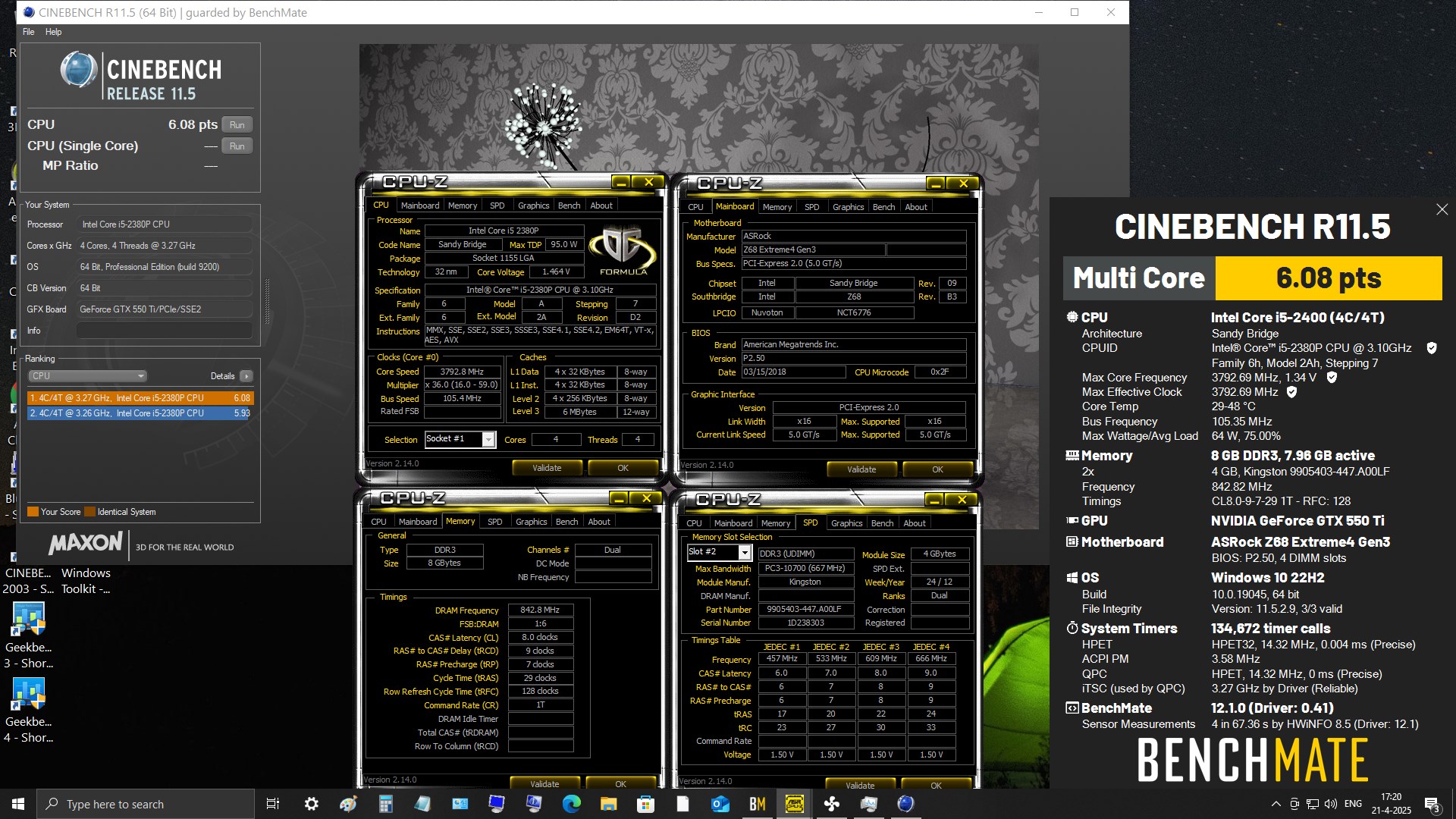The width and height of the screenshot is (1456, 819).
Task: Select CPU tab in Mainboard CPU-Z window
Action: click(x=695, y=207)
